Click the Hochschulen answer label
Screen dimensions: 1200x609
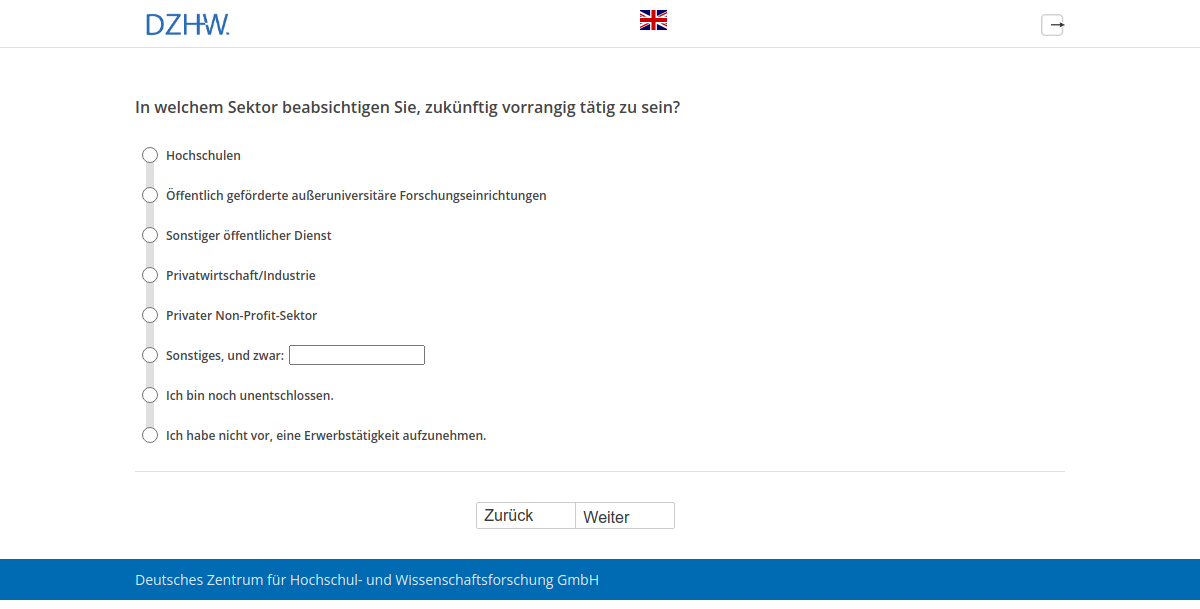click(204, 155)
